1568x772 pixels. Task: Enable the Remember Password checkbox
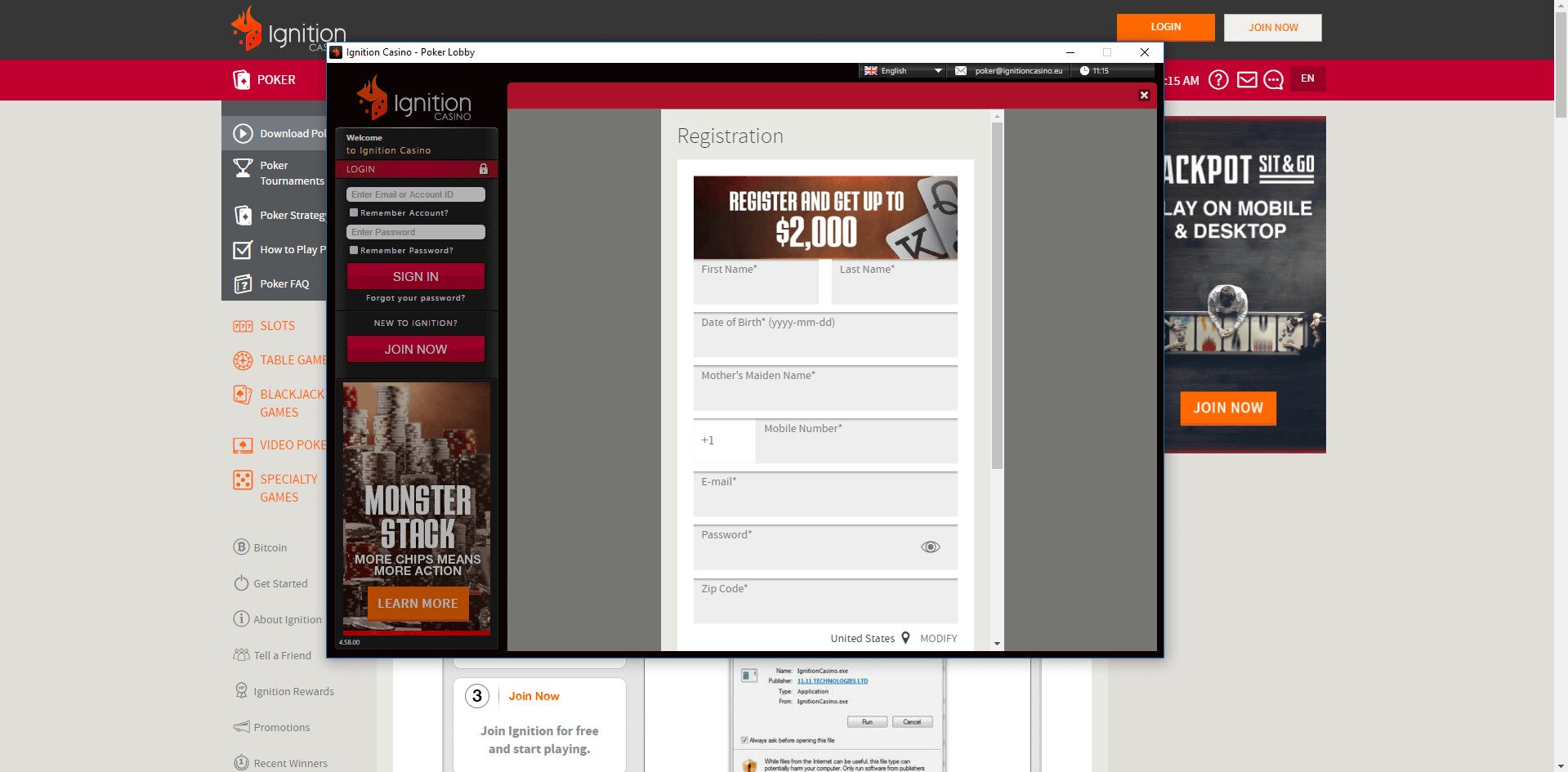[x=354, y=250]
